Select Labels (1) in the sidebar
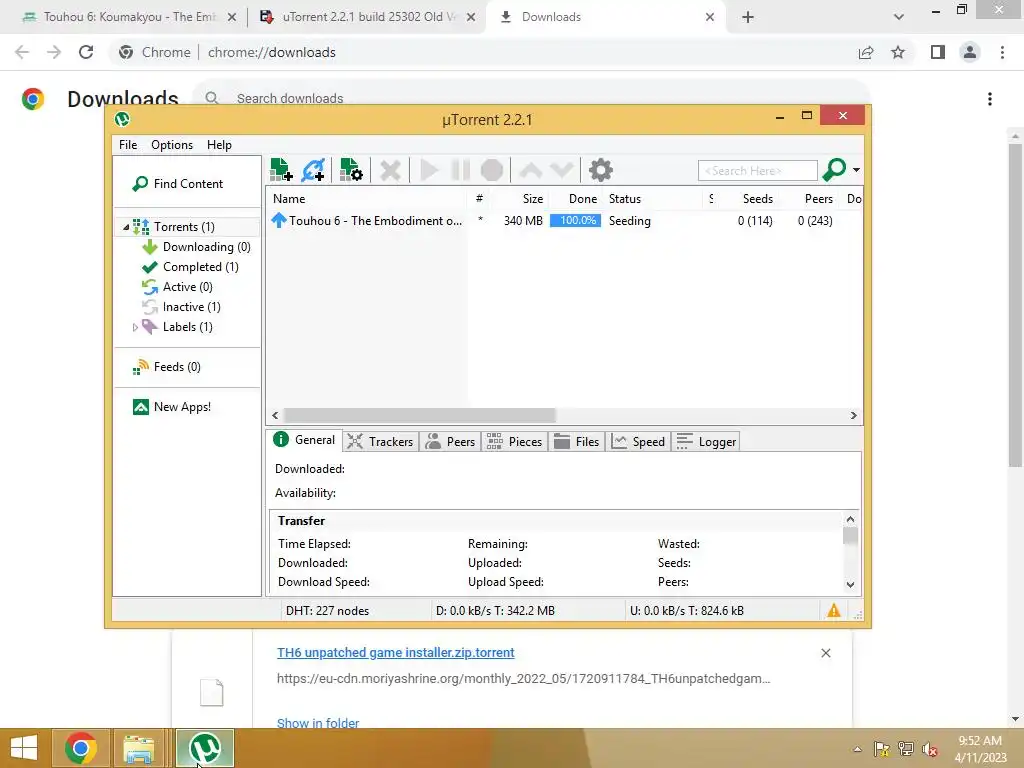Image resolution: width=1024 pixels, height=768 pixels. 178,327
